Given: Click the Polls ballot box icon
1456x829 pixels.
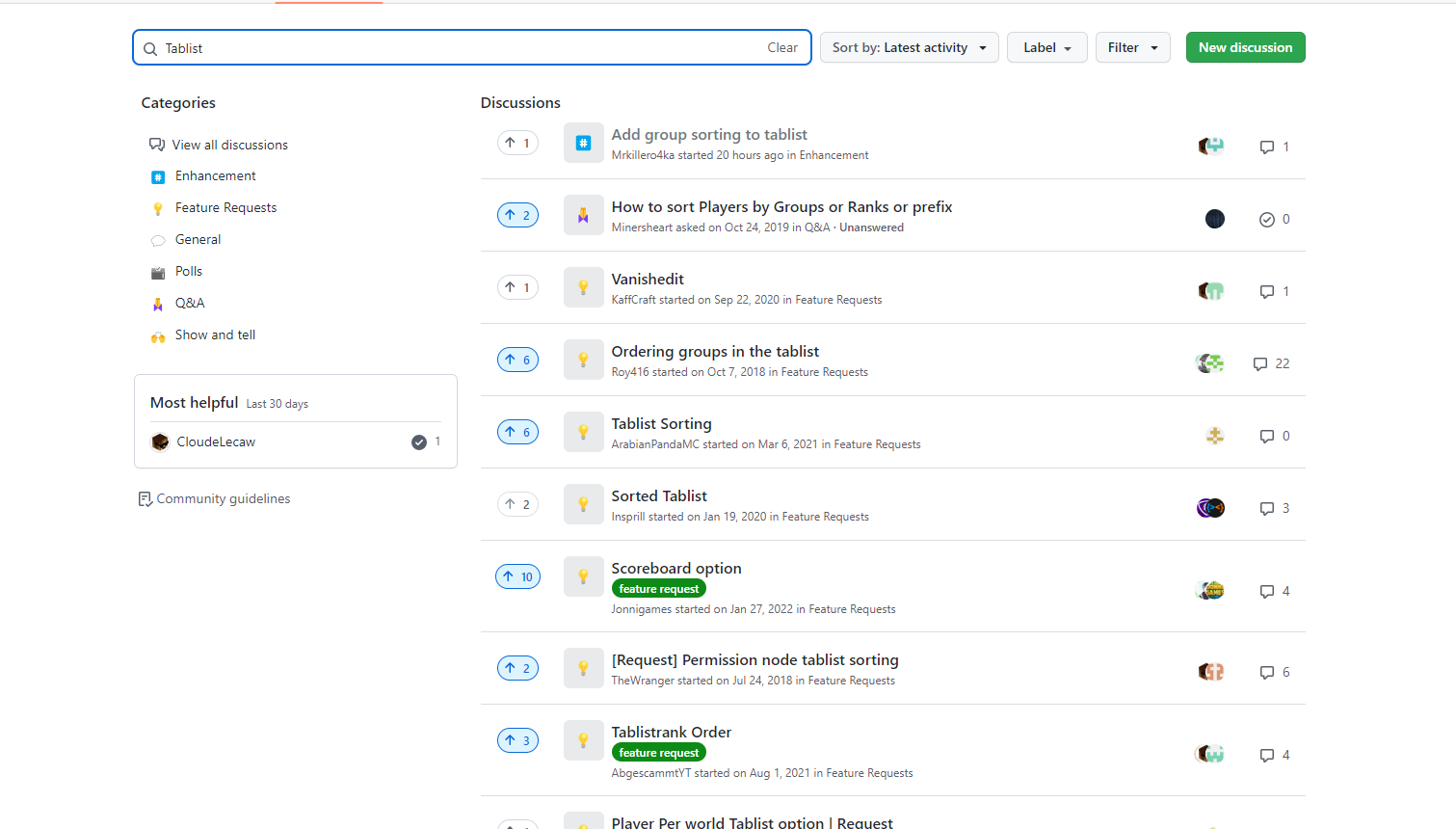Looking at the screenshot, I should click(x=158, y=271).
